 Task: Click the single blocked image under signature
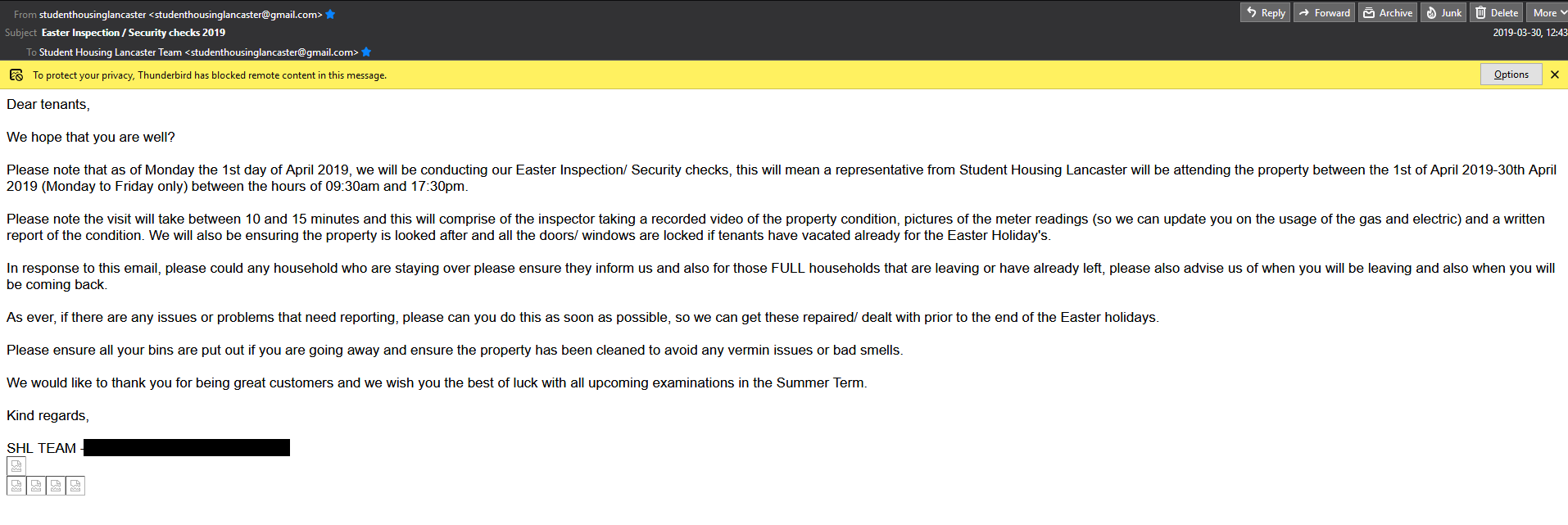pos(16,466)
